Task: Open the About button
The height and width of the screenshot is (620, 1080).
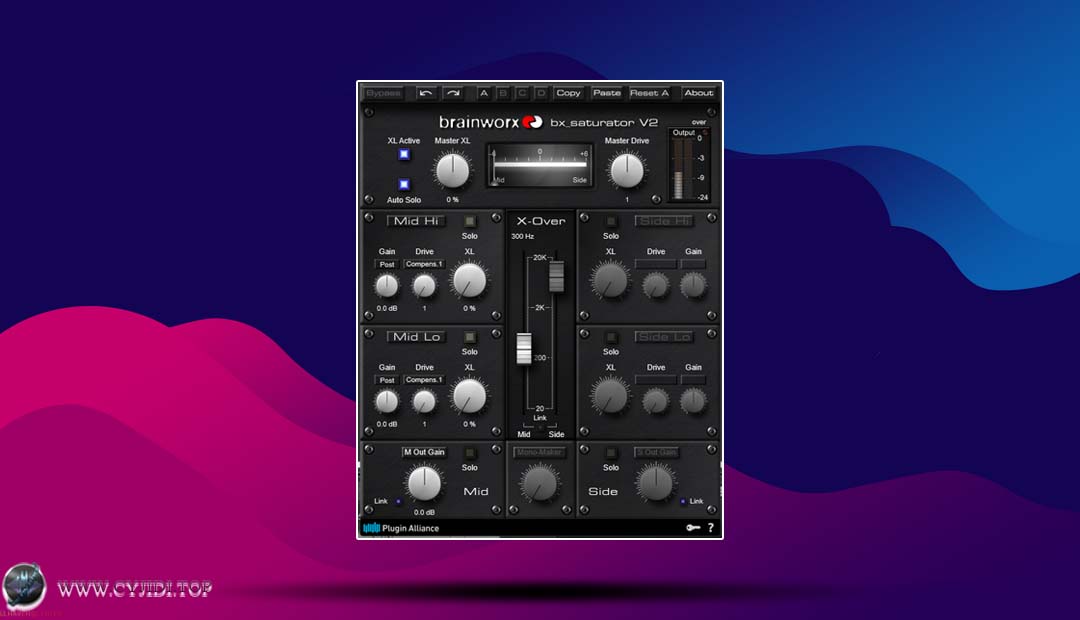Action: point(698,93)
